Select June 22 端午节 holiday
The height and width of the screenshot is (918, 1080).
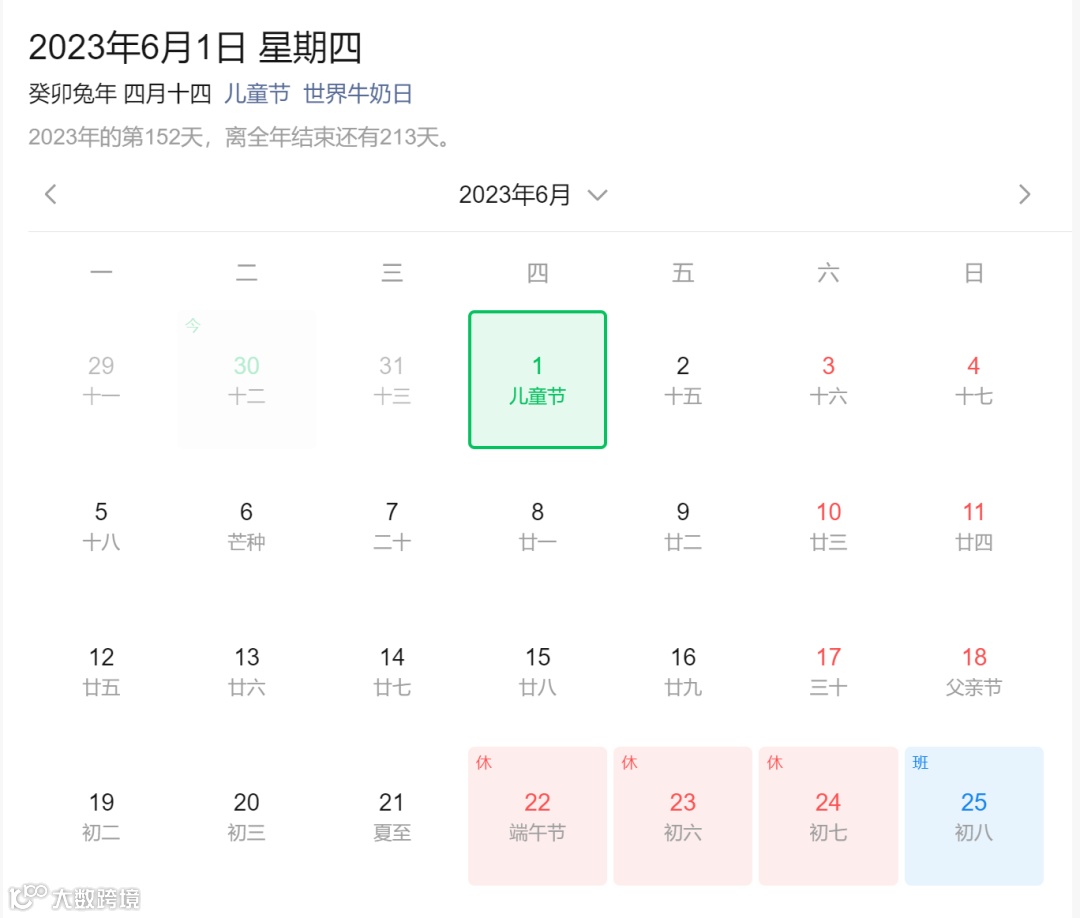[537, 815]
